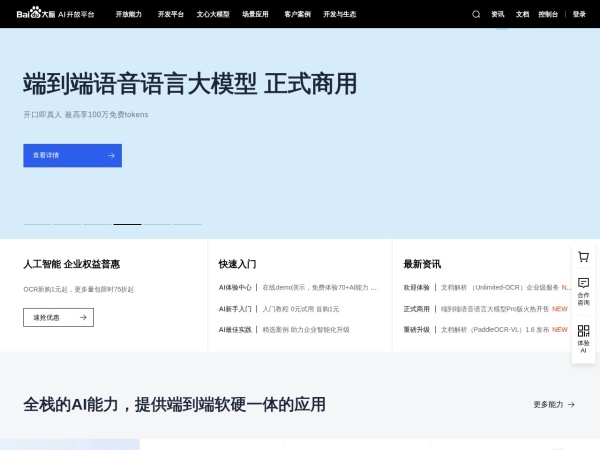600x450 pixels.
Task: Open the AI体验中心 quick start link
Action: tap(298, 287)
